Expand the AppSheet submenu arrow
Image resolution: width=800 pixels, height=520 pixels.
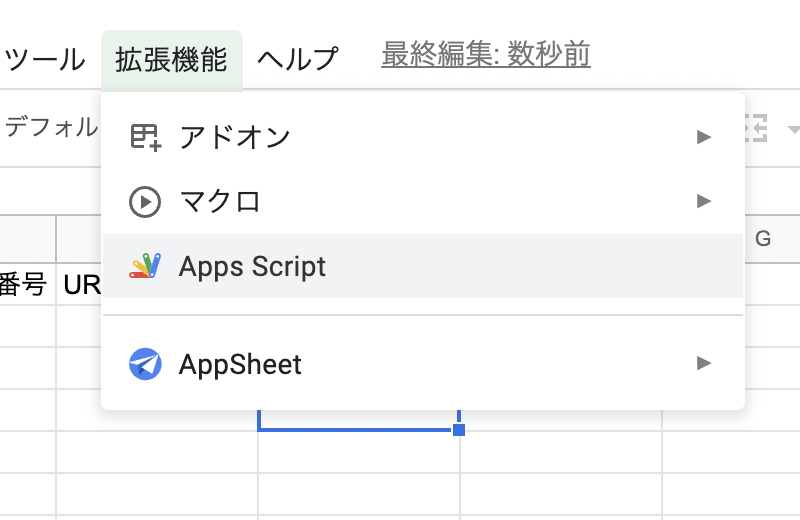(704, 363)
